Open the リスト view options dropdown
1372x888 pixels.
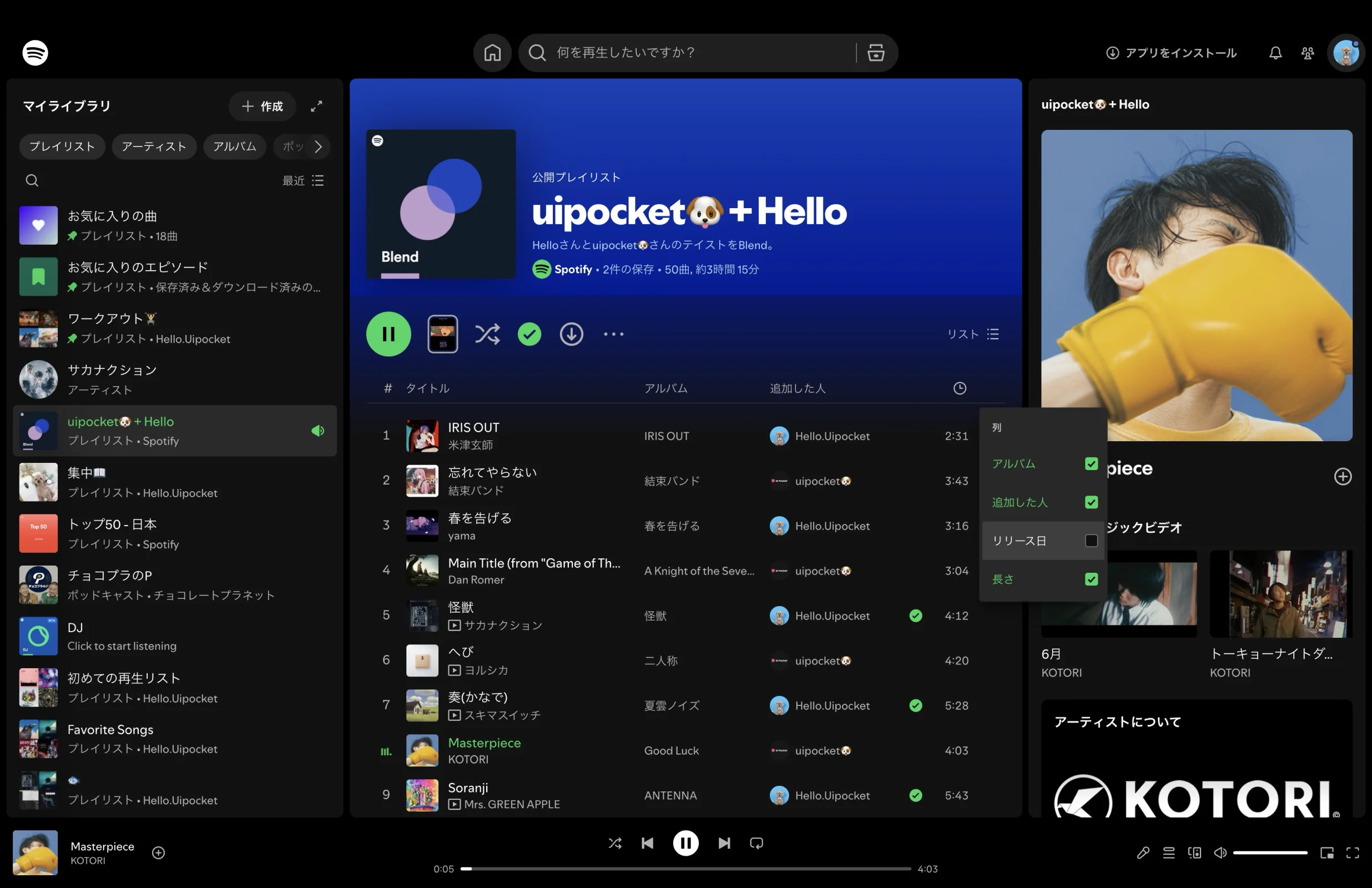973,335
